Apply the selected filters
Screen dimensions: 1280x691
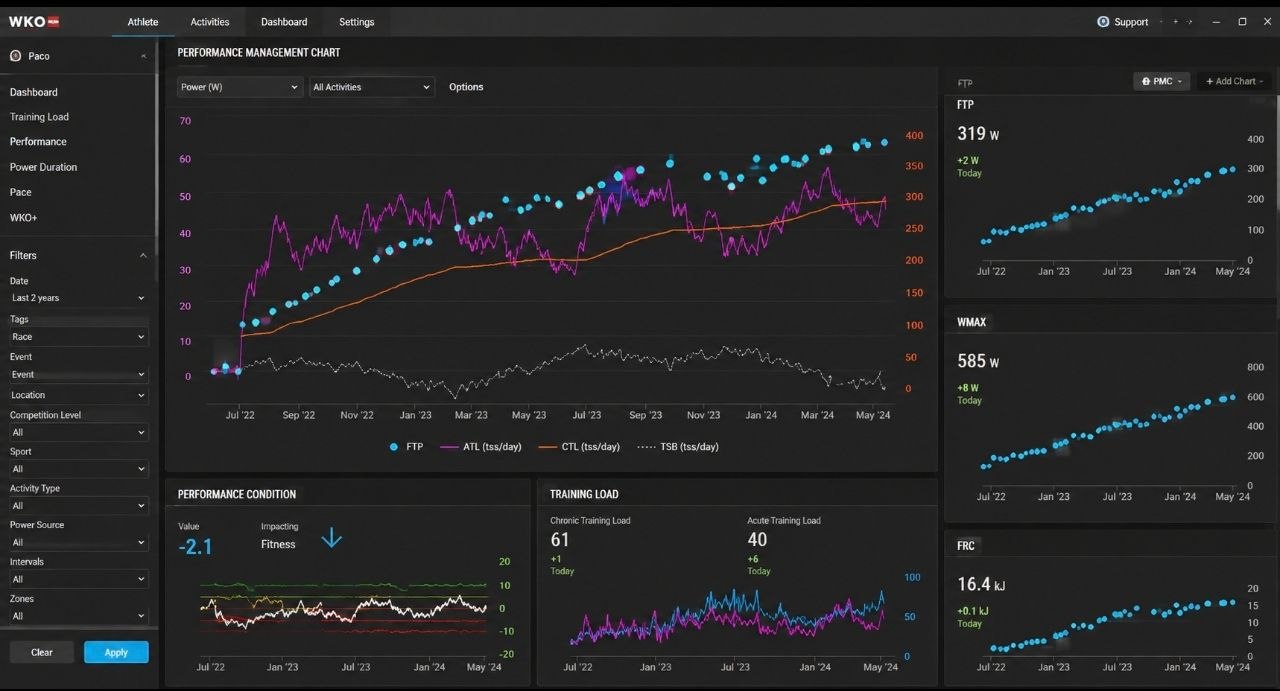pyautogui.click(x=116, y=652)
